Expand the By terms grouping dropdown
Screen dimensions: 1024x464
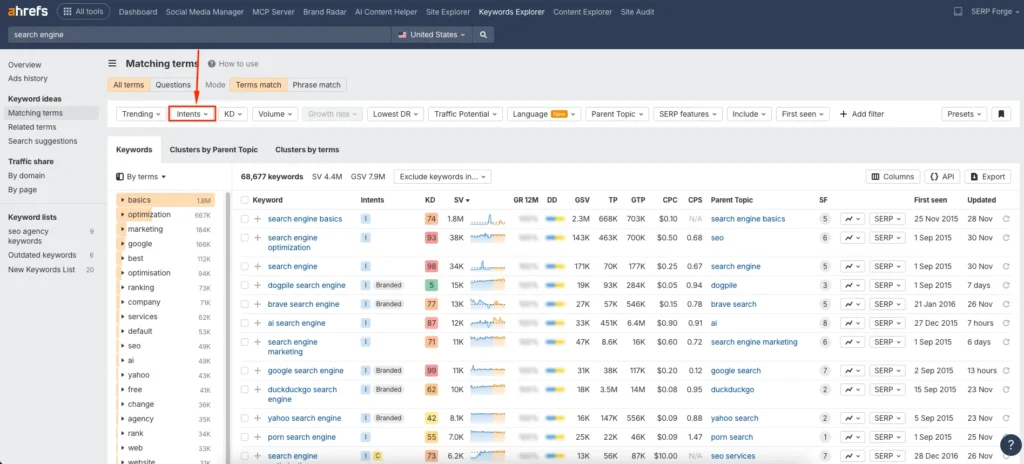tap(141, 176)
